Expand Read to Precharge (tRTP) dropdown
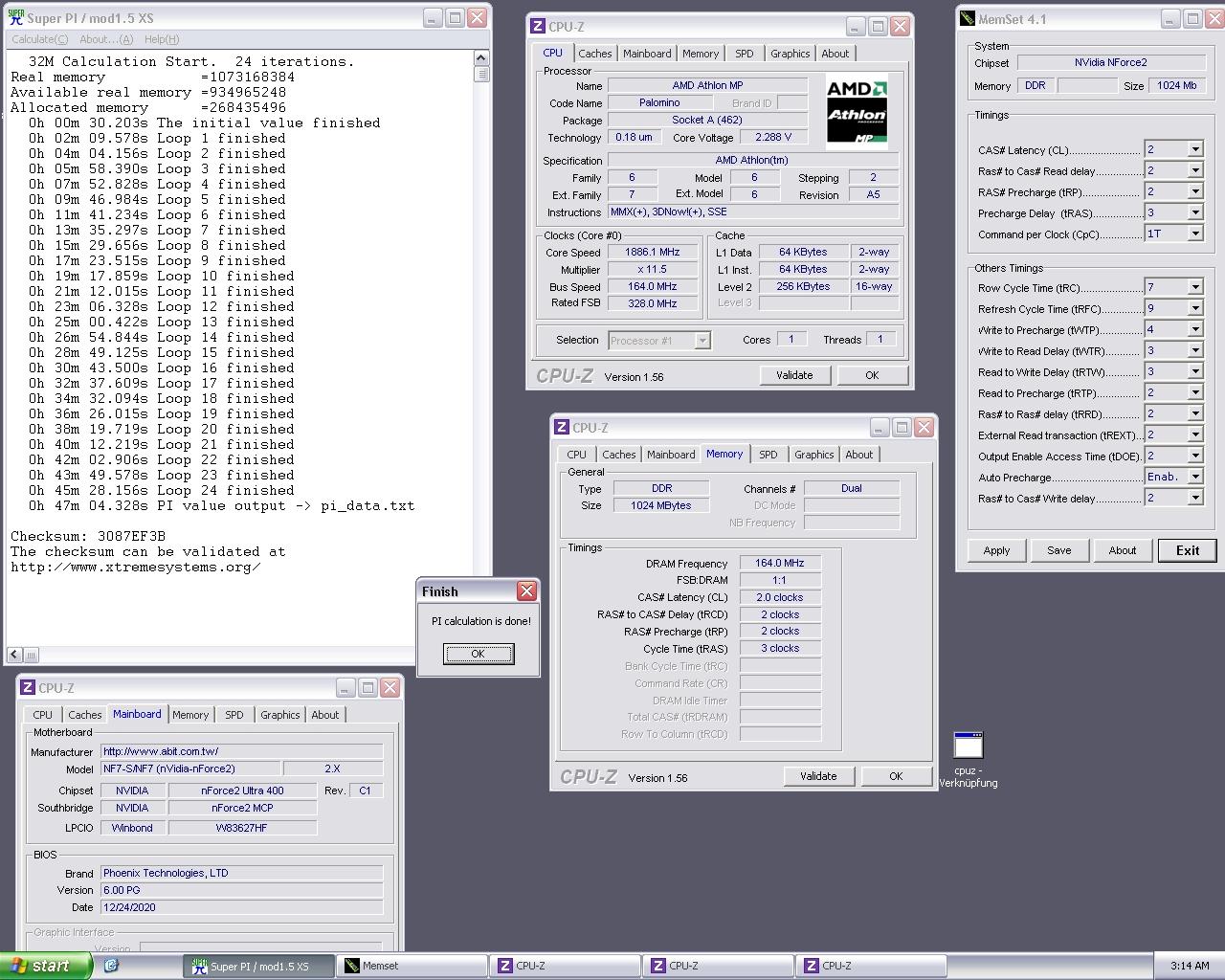The image size is (1225, 980). [1195, 392]
